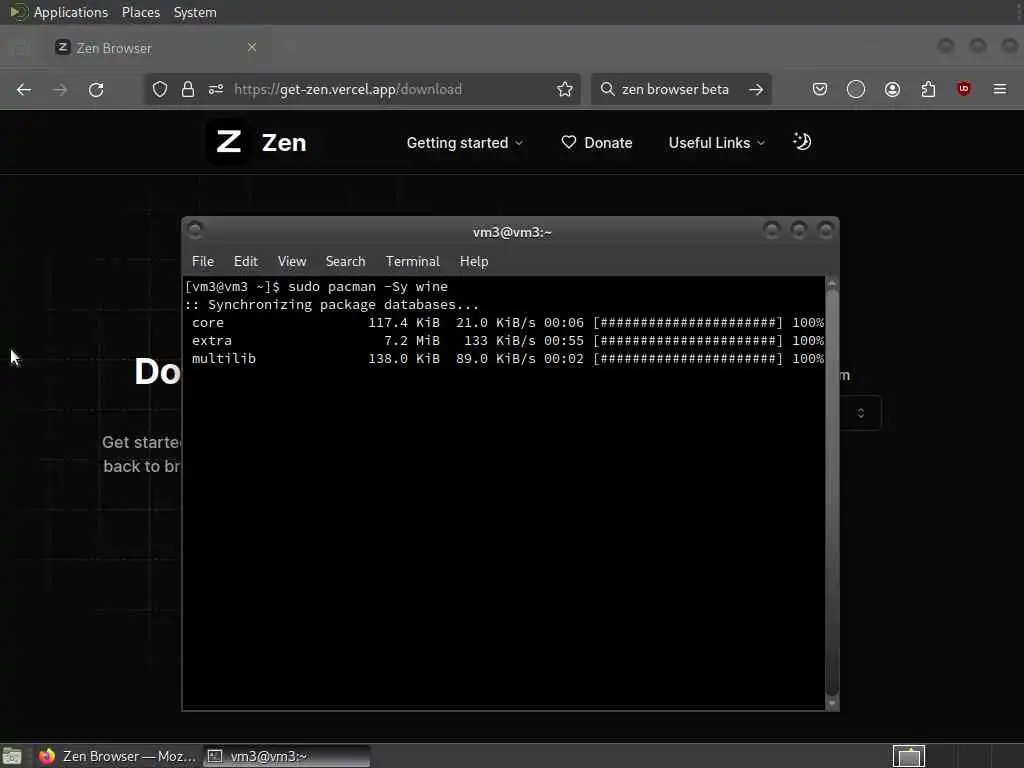Open the account profile icon

[x=892, y=89]
